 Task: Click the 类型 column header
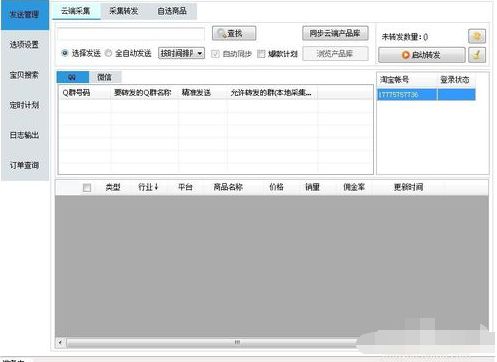113,187
